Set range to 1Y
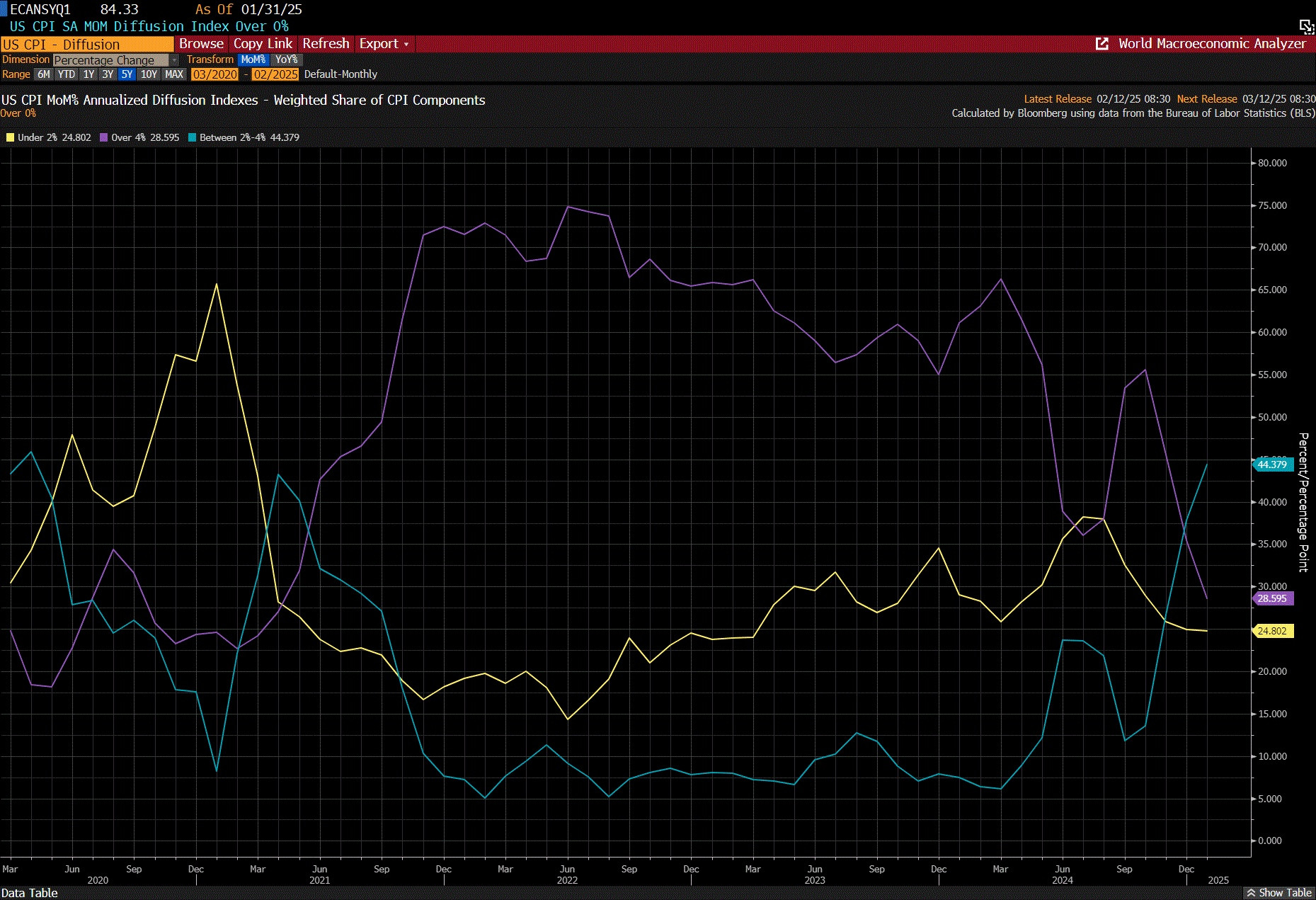1316x900 pixels. coord(88,74)
